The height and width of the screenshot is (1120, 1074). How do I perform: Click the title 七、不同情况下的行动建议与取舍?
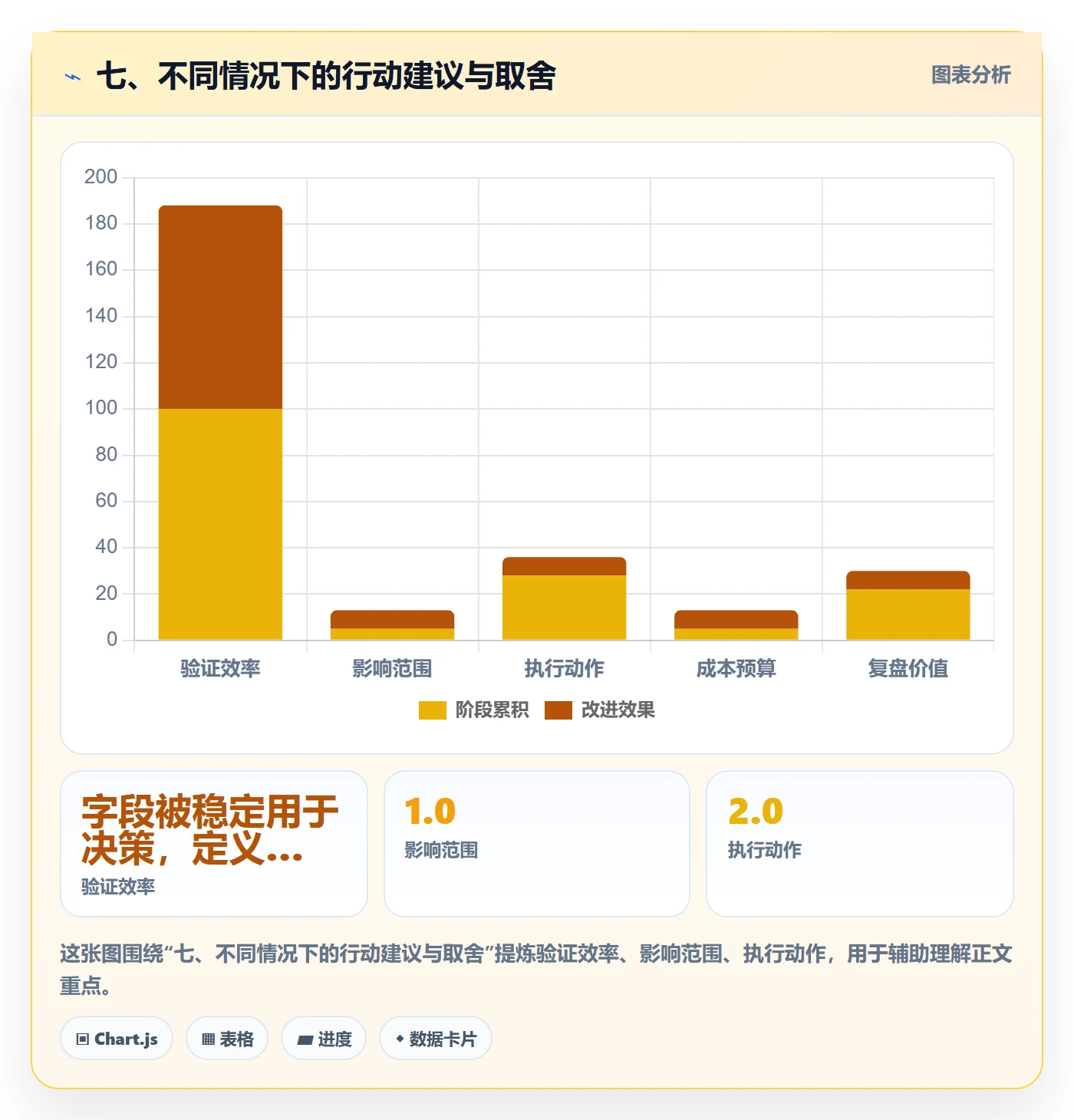coord(326,76)
